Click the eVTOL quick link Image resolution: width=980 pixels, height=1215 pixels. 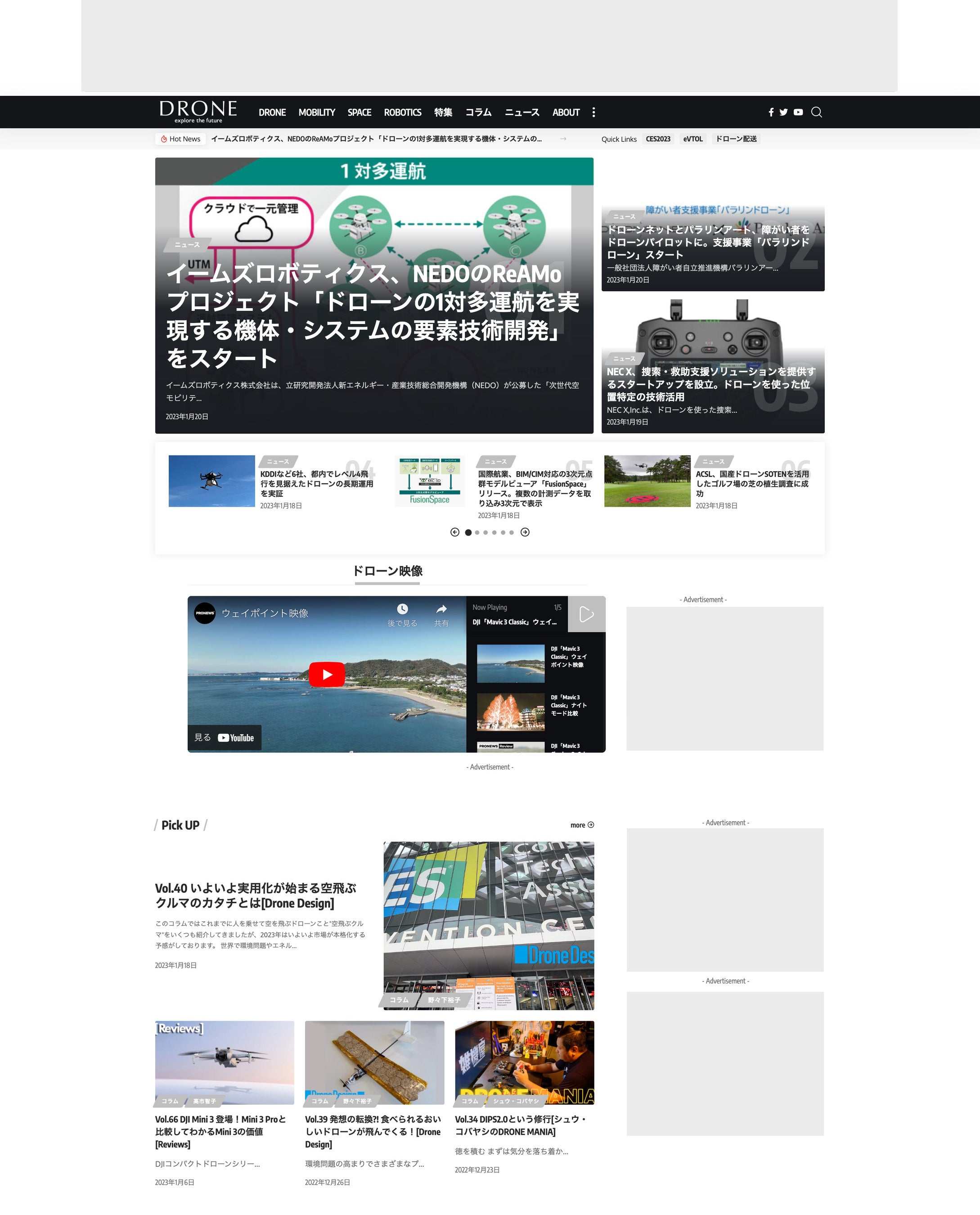click(x=692, y=139)
